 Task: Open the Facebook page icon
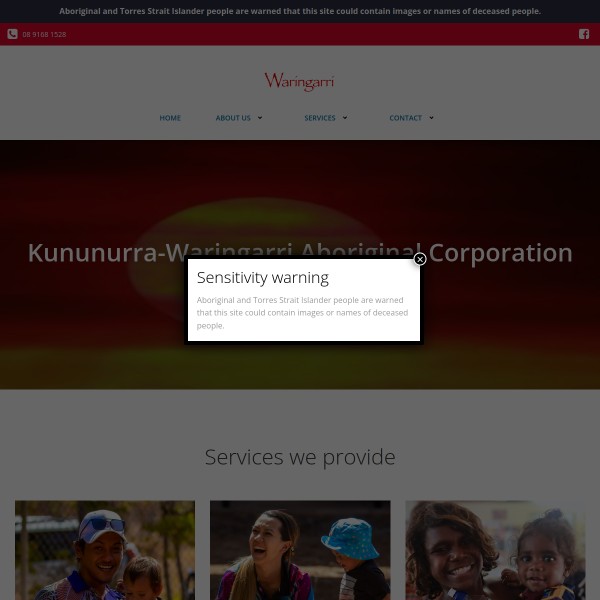(x=584, y=34)
